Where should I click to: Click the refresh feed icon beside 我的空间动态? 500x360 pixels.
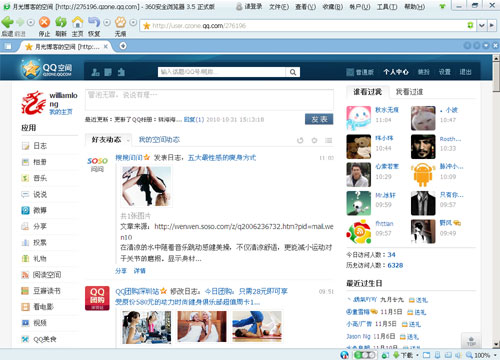pos(300,140)
